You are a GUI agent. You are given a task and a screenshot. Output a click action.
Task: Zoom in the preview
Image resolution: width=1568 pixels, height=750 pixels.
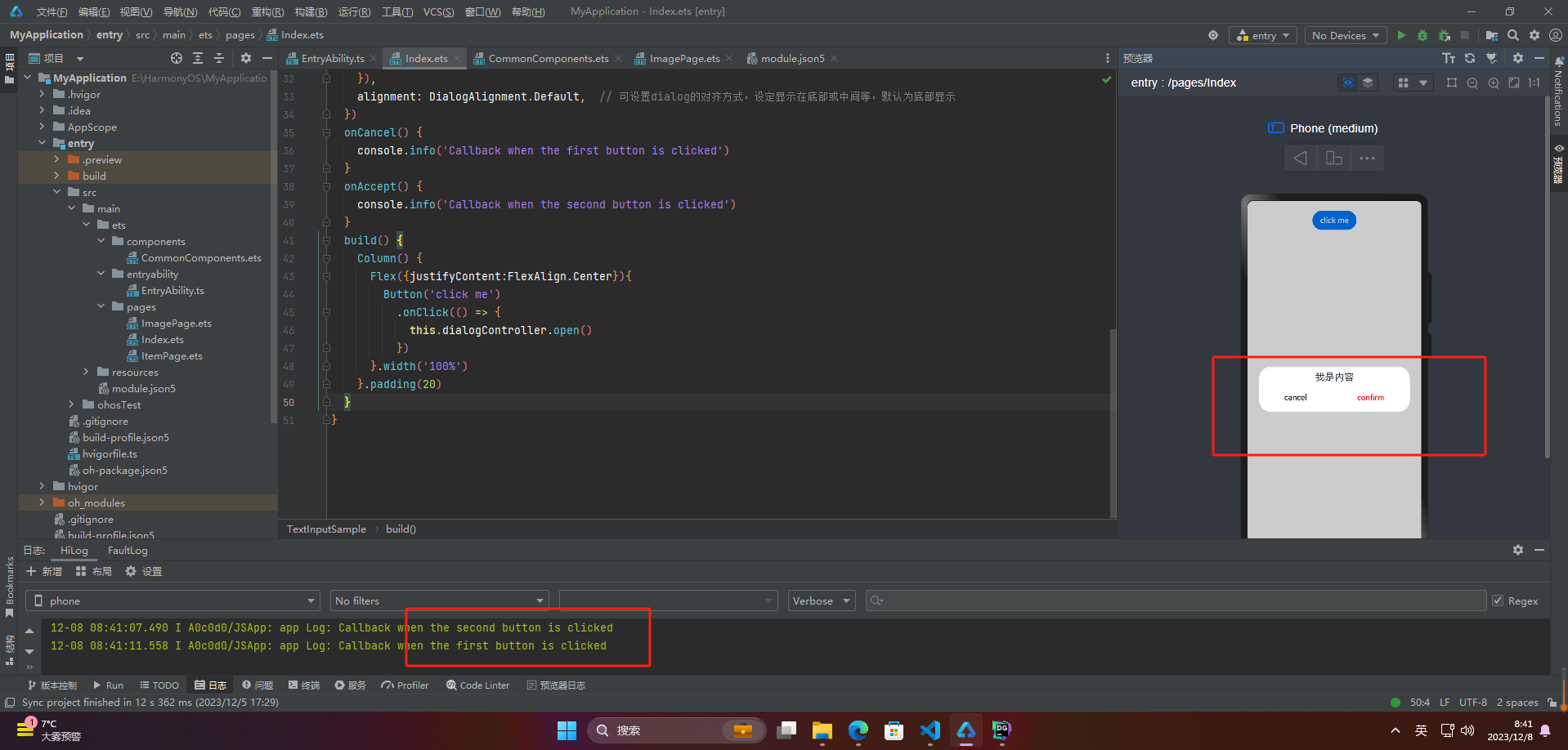(x=1494, y=83)
